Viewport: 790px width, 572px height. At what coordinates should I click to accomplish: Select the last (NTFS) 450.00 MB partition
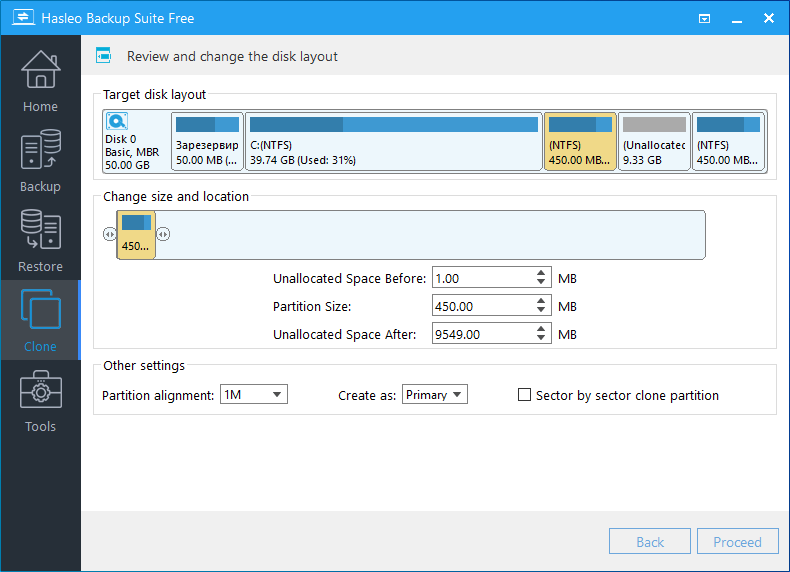(729, 142)
